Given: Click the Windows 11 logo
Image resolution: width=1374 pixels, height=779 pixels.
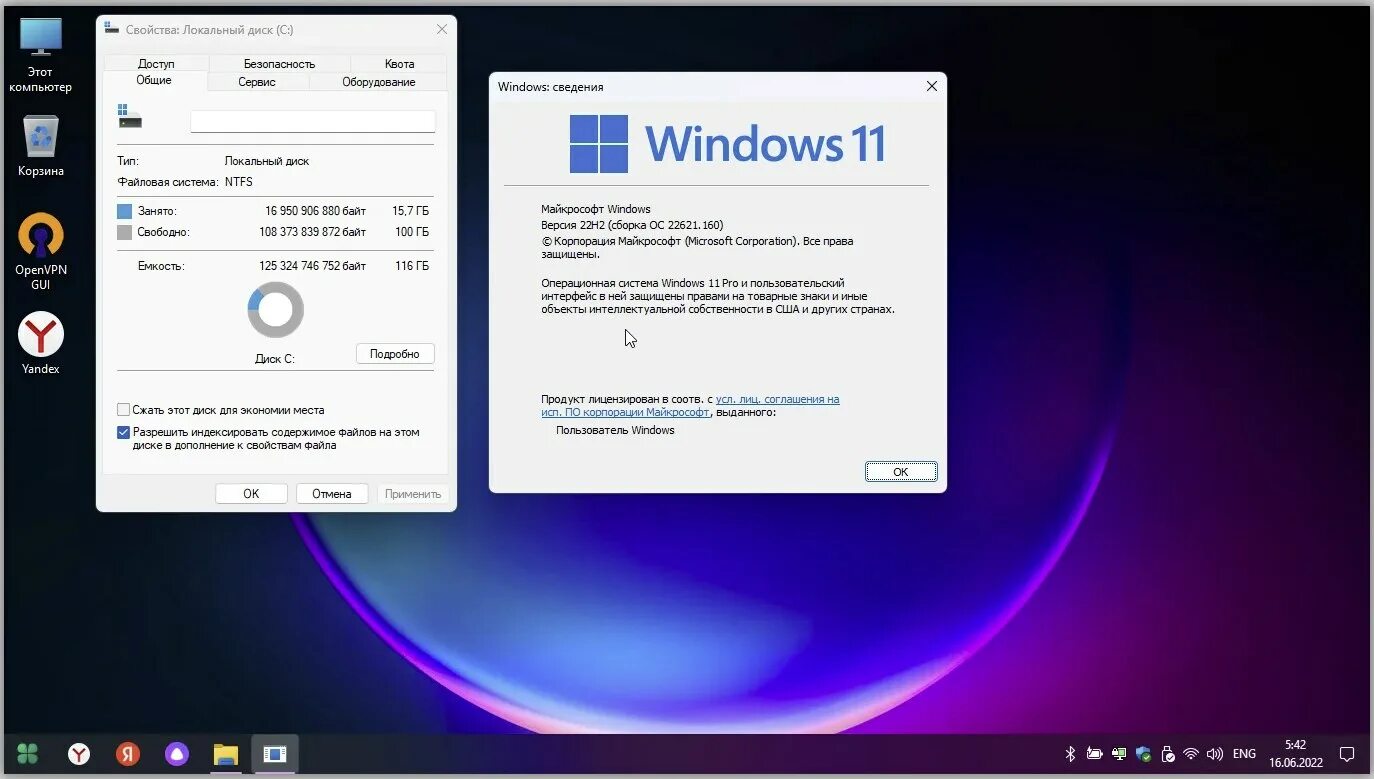Looking at the screenshot, I should pyautogui.click(x=727, y=144).
